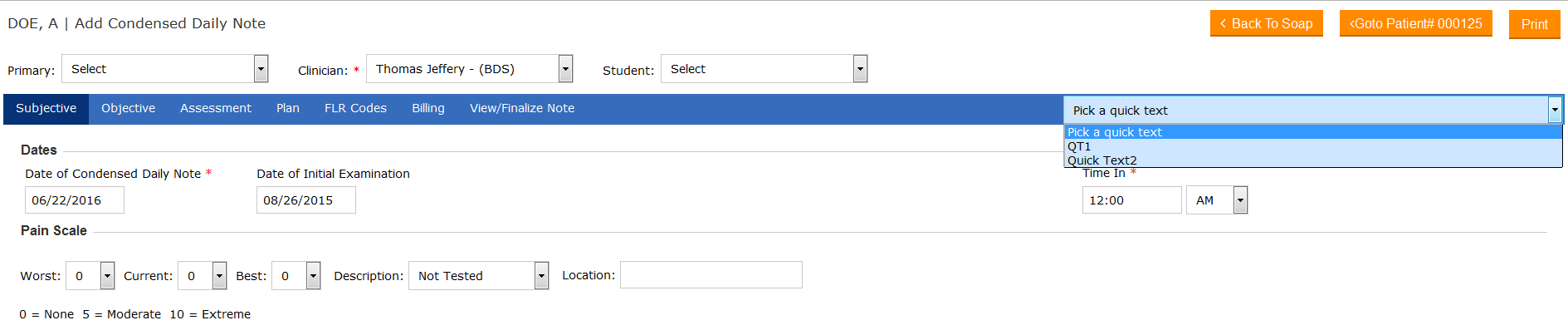
Task: Expand the Worst pain scale dropdown
Action: pyautogui.click(x=90, y=276)
